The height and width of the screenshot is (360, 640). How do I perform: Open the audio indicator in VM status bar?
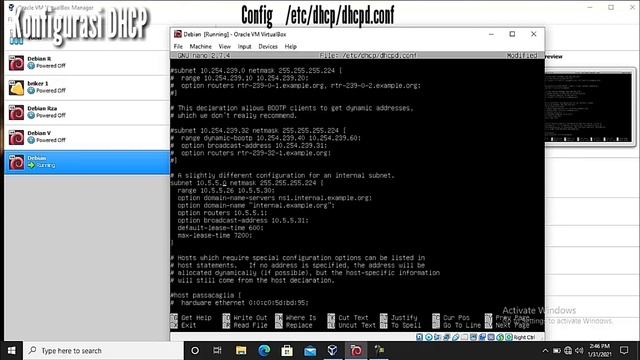tap(437, 337)
